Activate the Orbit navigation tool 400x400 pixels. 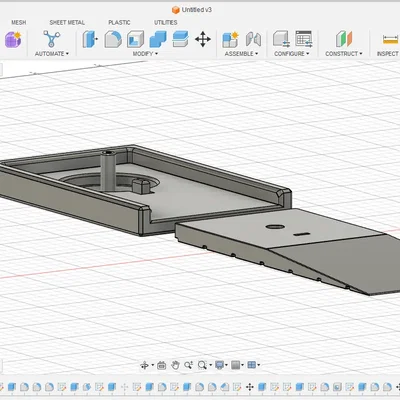tap(145, 365)
